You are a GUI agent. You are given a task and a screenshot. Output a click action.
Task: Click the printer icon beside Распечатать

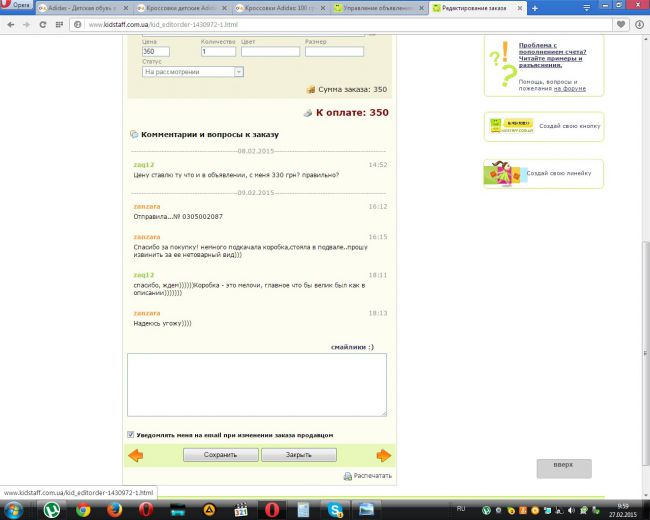click(348, 476)
